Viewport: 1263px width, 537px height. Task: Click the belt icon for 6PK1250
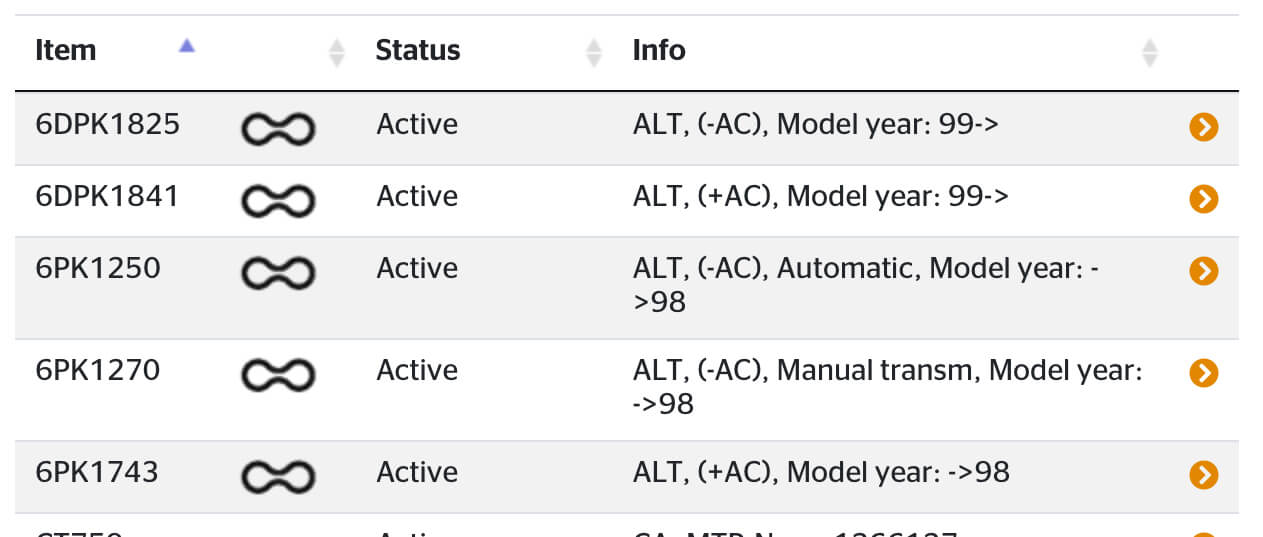tap(278, 273)
